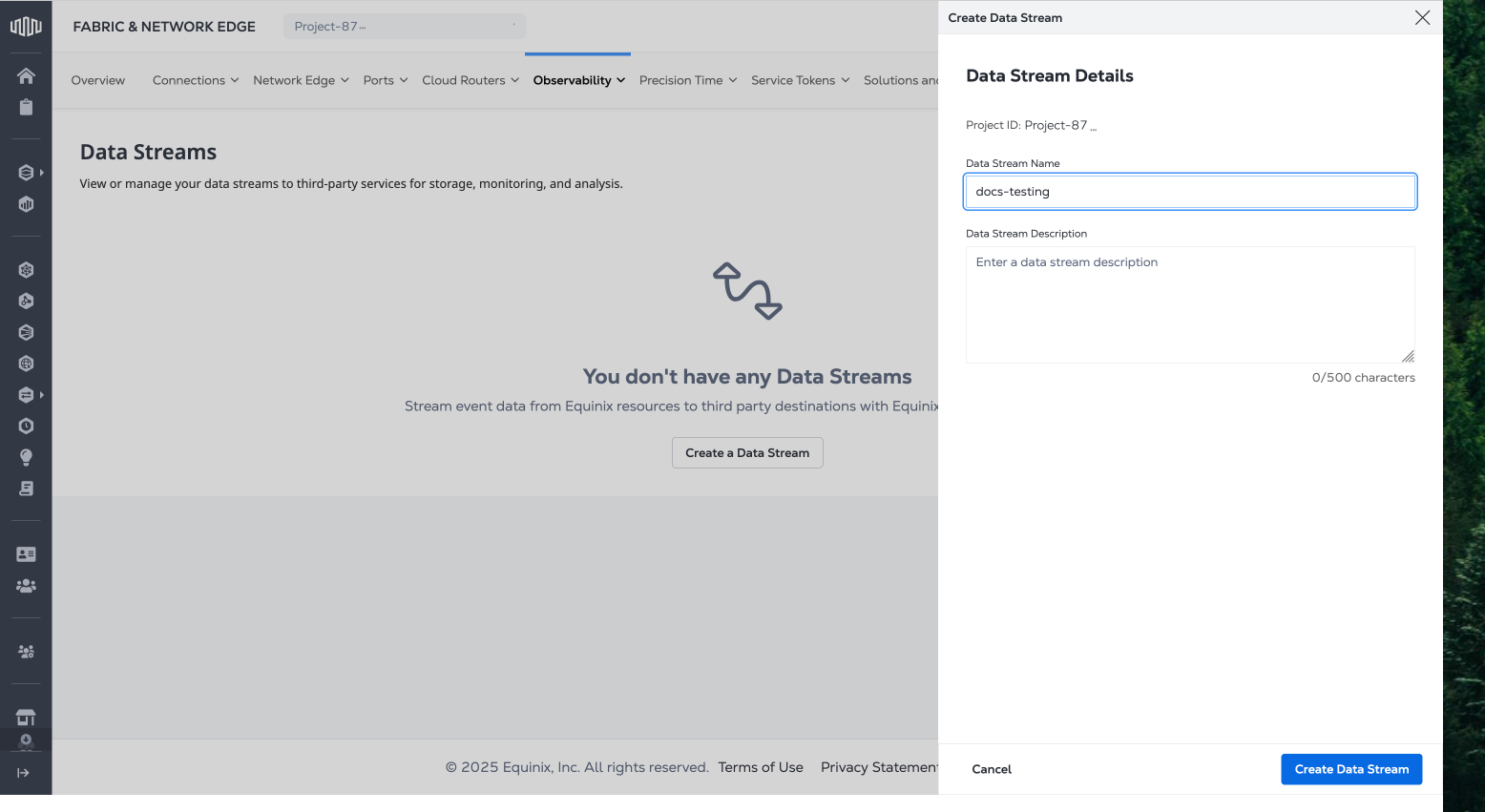Viewport: 1485px width, 812px height.
Task: Open the Solutions menu item
Action: pyautogui.click(x=901, y=80)
